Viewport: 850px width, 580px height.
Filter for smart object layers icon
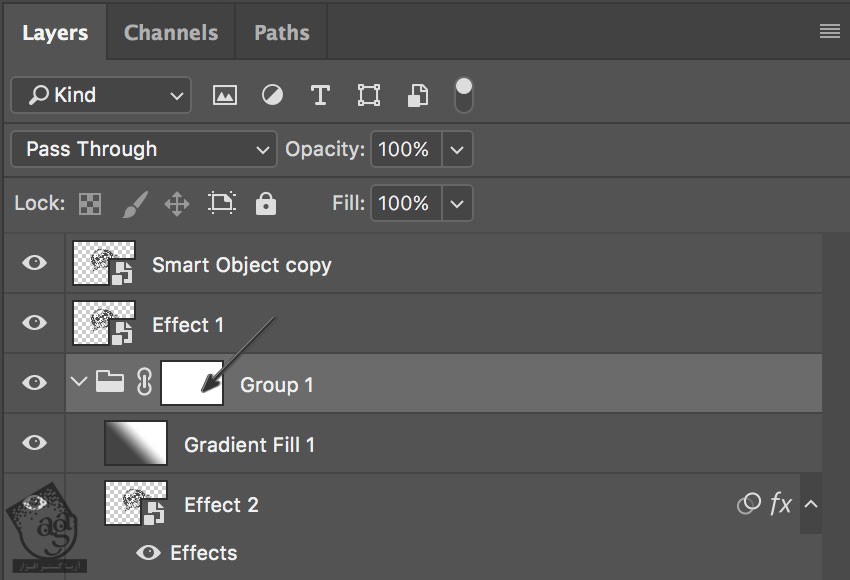point(418,95)
